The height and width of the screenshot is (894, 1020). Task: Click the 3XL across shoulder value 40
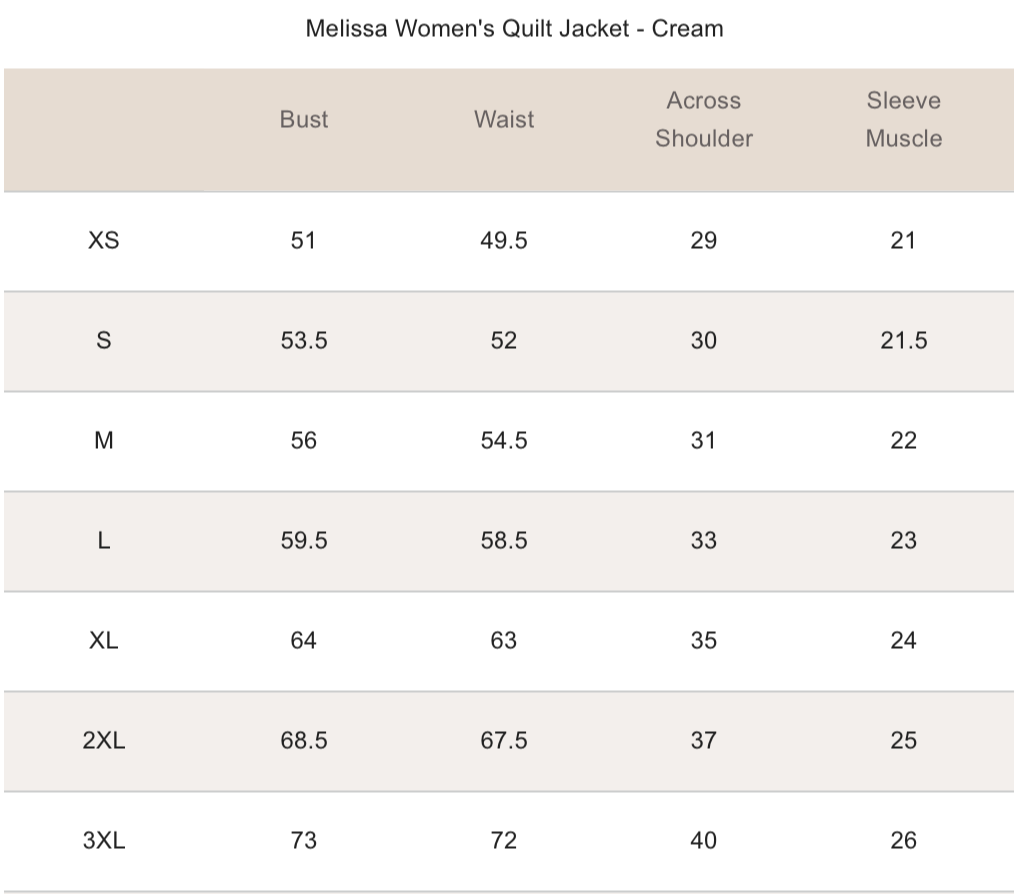click(x=704, y=841)
